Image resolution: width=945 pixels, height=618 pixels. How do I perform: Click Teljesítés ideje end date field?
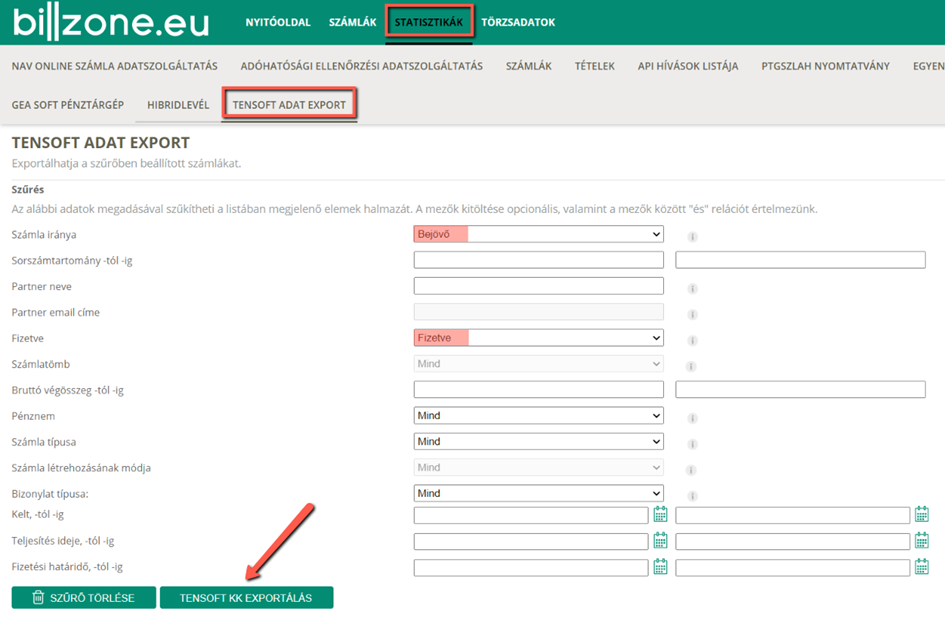(793, 541)
